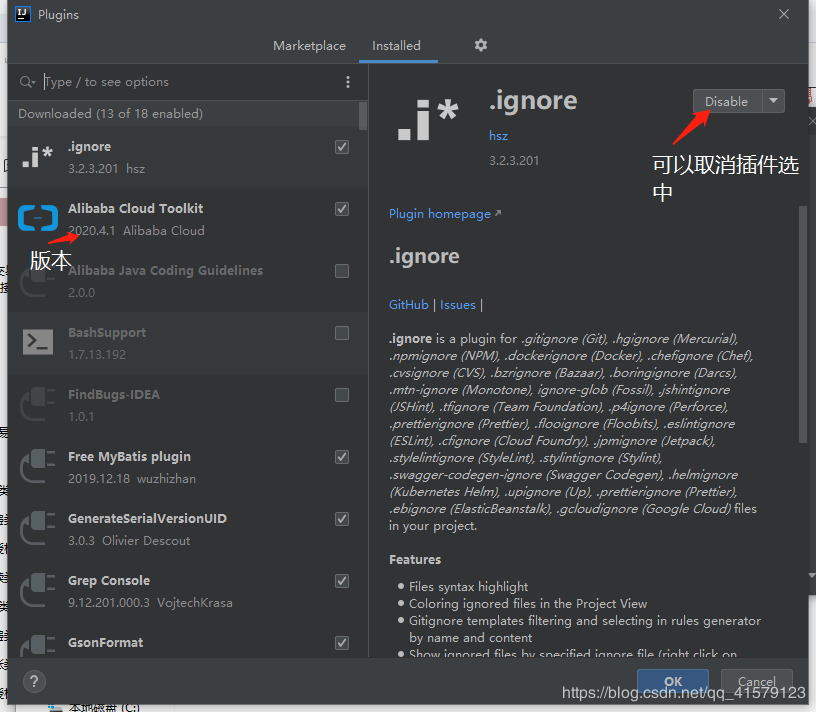The width and height of the screenshot is (816, 712).
Task: Click the BashSupport terminal icon
Action: (37, 342)
